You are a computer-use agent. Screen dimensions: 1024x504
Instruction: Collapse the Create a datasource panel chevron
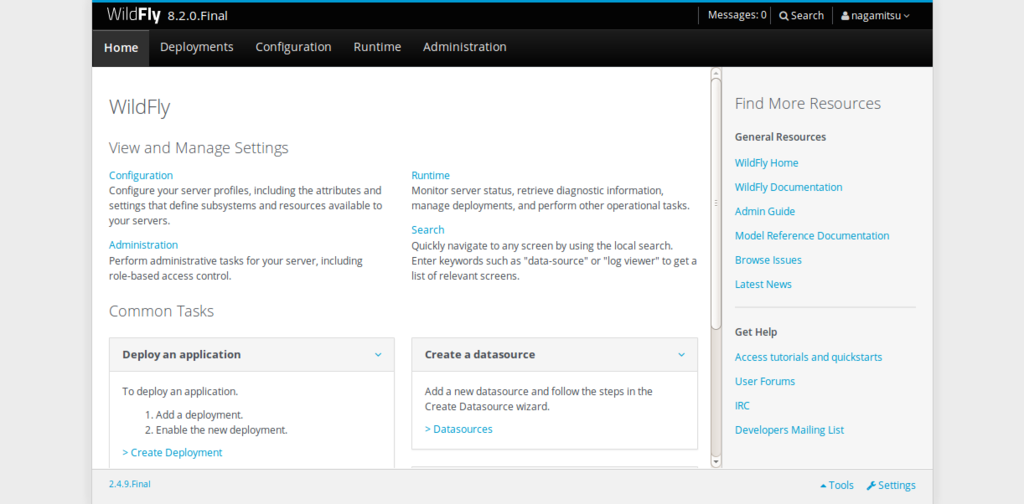click(x=681, y=354)
